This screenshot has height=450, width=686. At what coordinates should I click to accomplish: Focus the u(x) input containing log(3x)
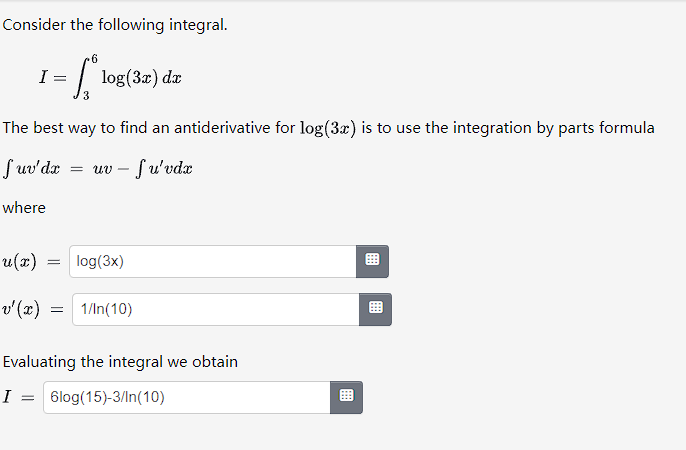pos(213,261)
